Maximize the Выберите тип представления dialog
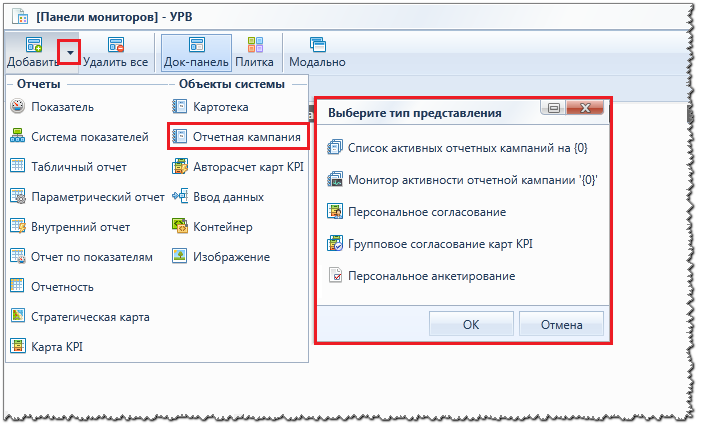The image size is (703, 430). click(x=554, y=108)
